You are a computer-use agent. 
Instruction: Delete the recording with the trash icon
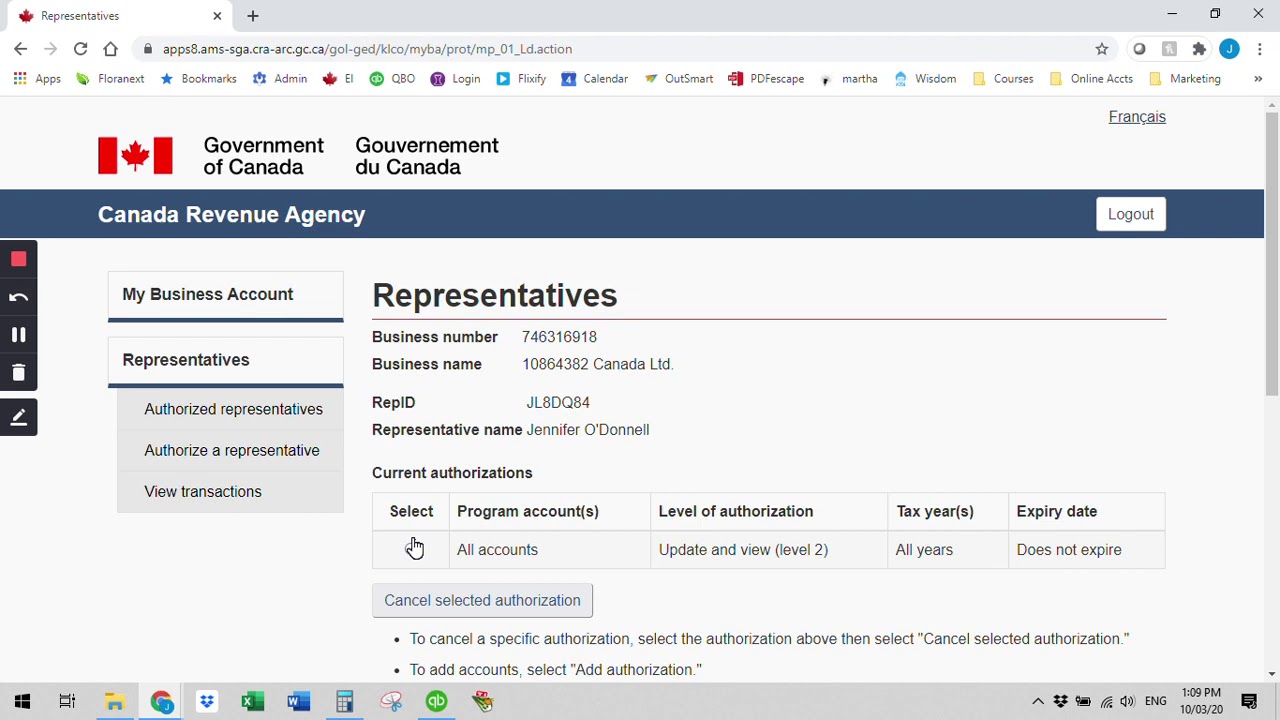pyautogui.click(x=18, y=373)
